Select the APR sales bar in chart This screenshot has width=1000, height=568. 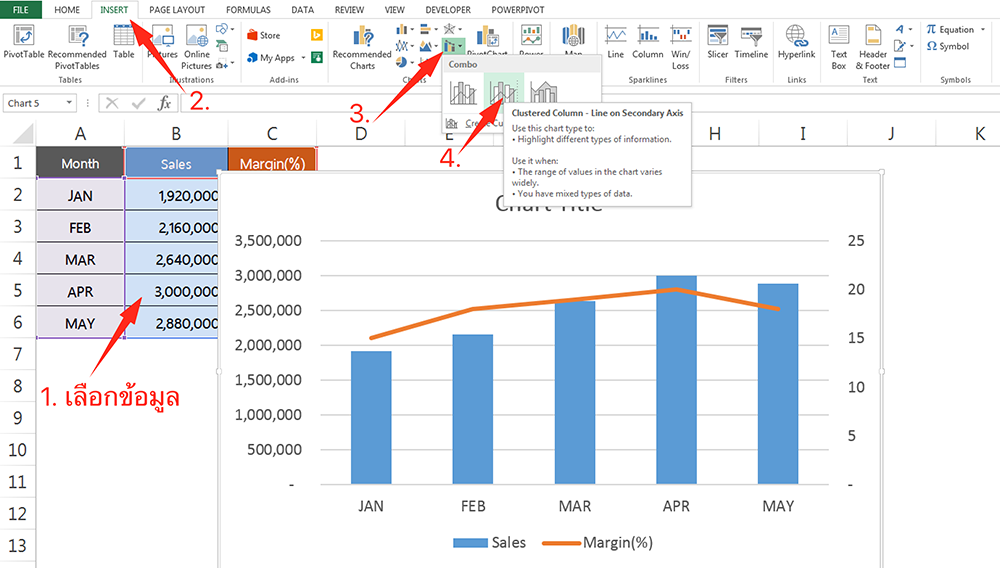click(676, 380)
